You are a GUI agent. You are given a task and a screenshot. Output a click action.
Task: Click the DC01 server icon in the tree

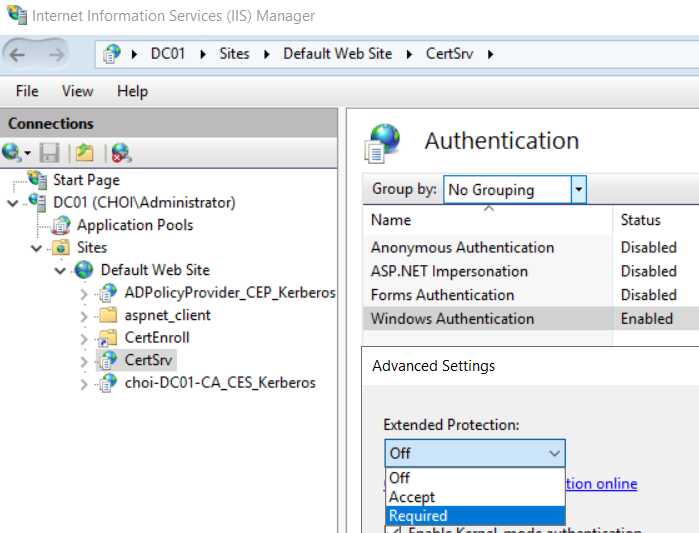pos(37,202)
